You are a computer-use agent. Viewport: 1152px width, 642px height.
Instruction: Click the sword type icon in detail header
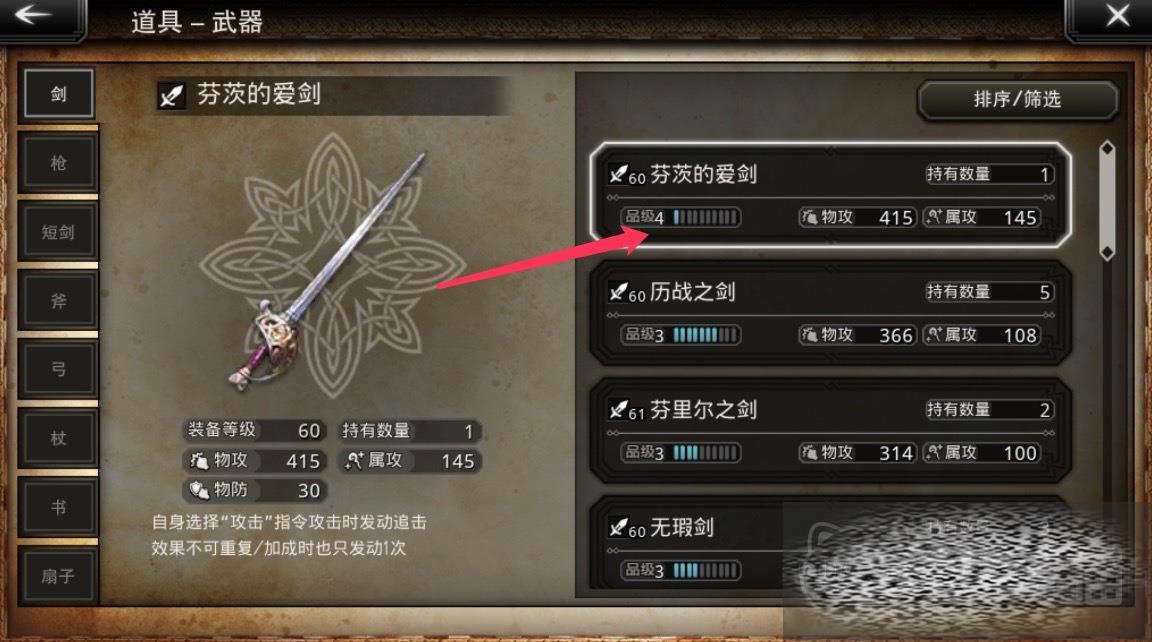171,95
